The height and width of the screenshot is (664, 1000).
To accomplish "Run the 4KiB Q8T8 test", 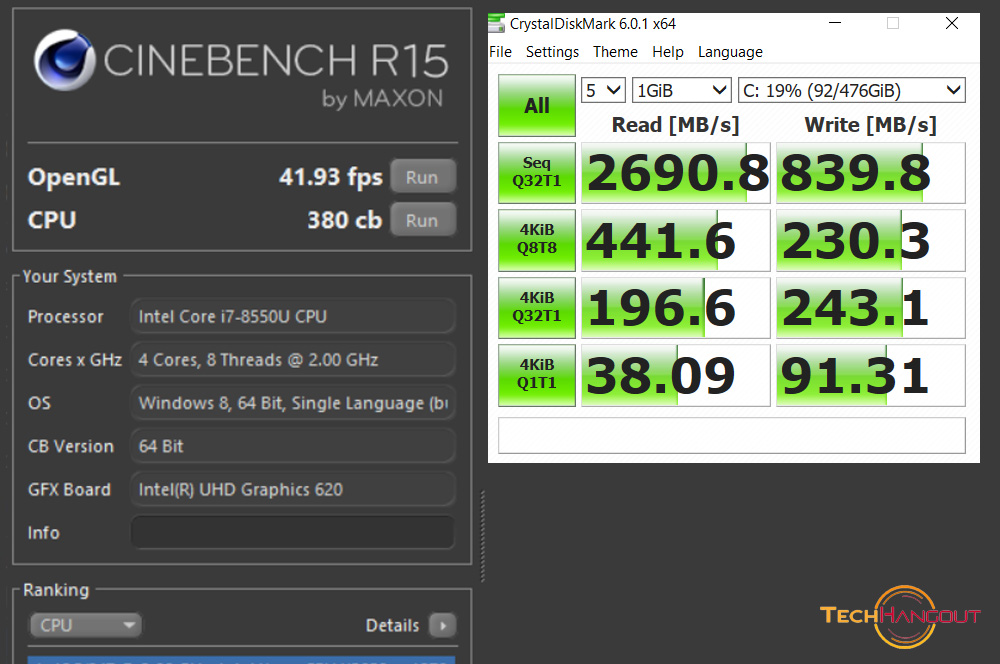I will tap(536, 240).
